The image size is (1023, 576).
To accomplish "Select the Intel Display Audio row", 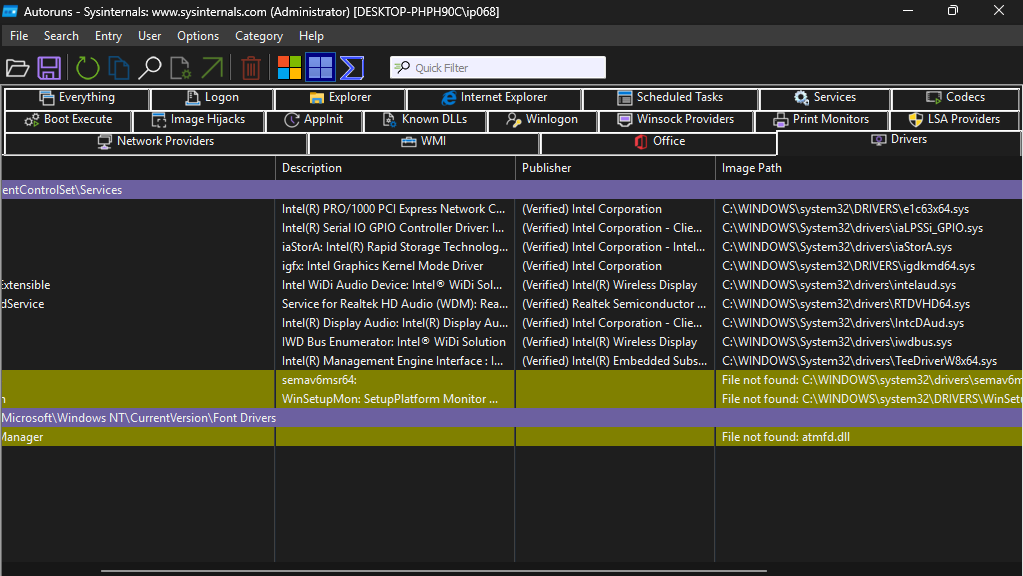I will click(x=512, y=323).
